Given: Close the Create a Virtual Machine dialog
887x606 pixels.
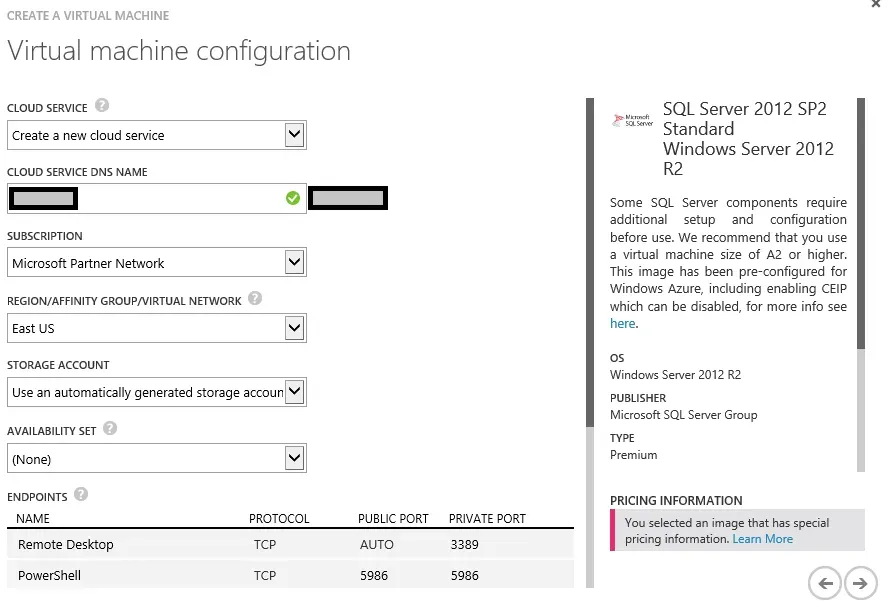Looking at the screenshot, I should (875, 5).
